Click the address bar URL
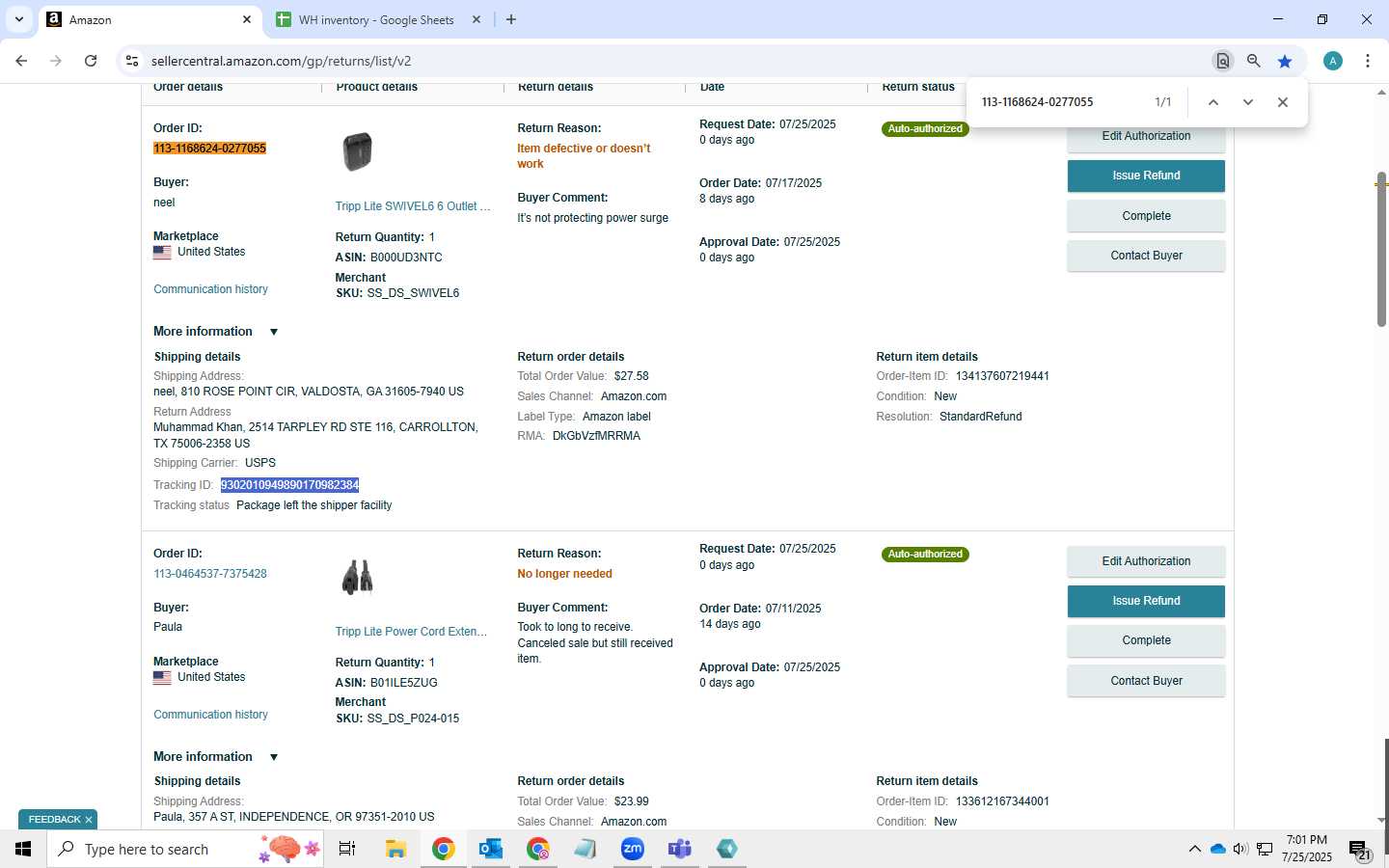 point(281,61)
